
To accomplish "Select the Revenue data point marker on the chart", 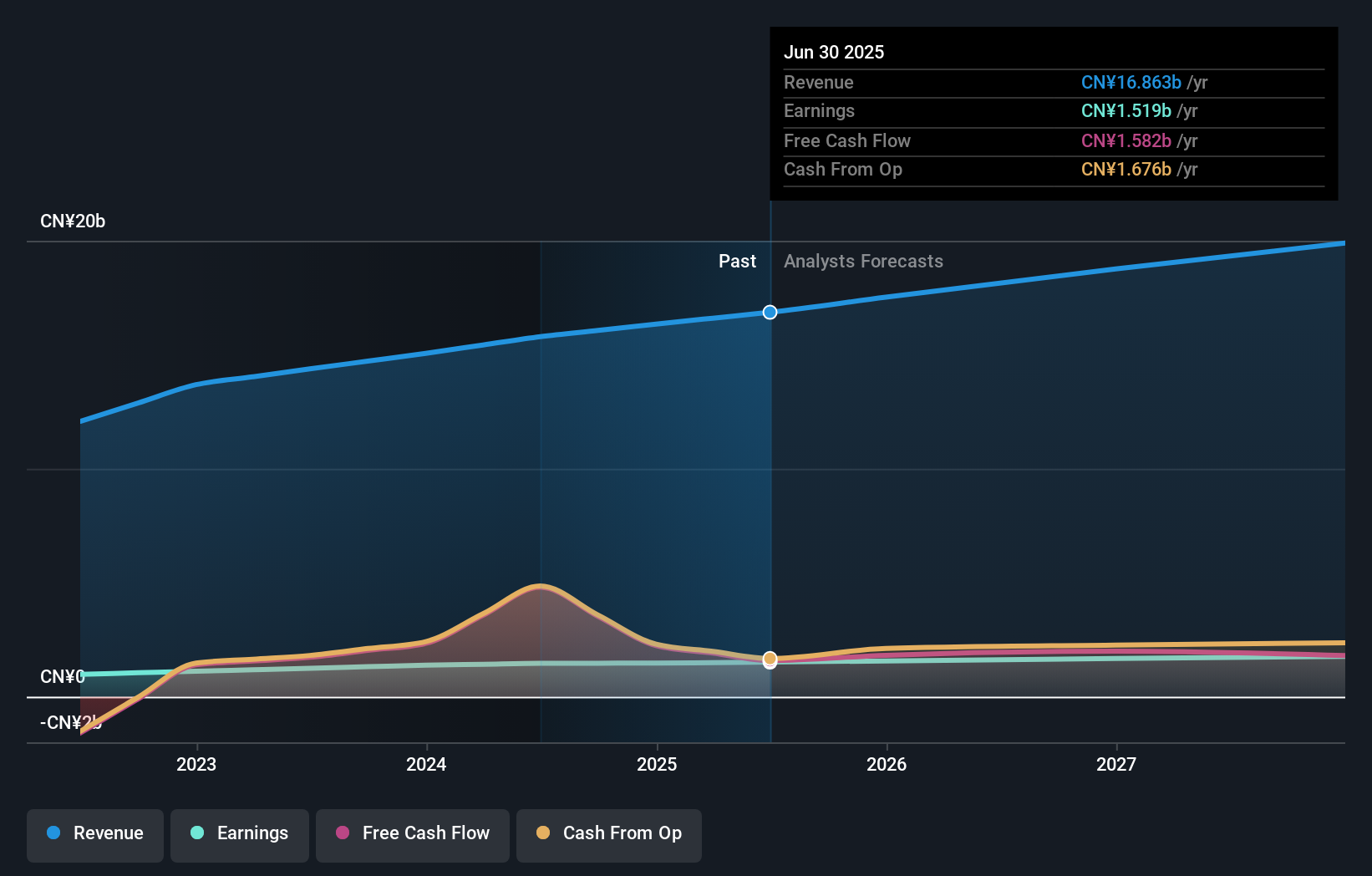I will 770,312.
